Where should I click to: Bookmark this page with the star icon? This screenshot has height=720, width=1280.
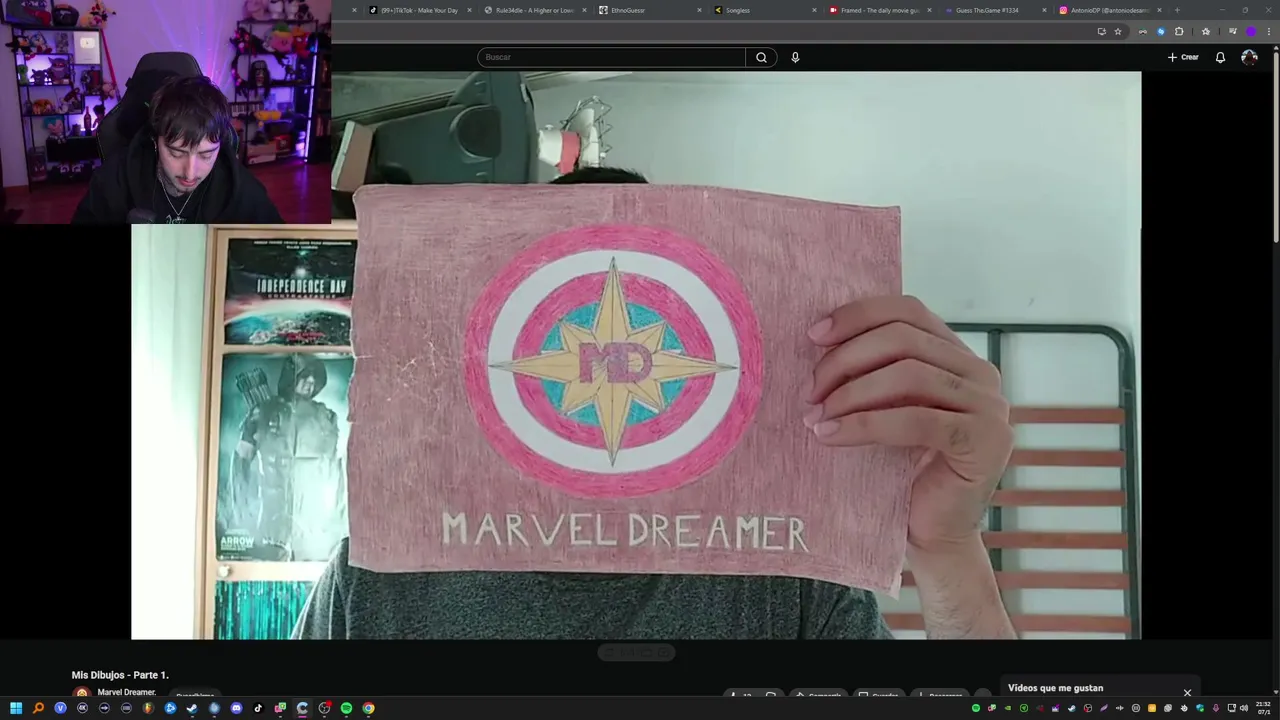point(1118,31)
